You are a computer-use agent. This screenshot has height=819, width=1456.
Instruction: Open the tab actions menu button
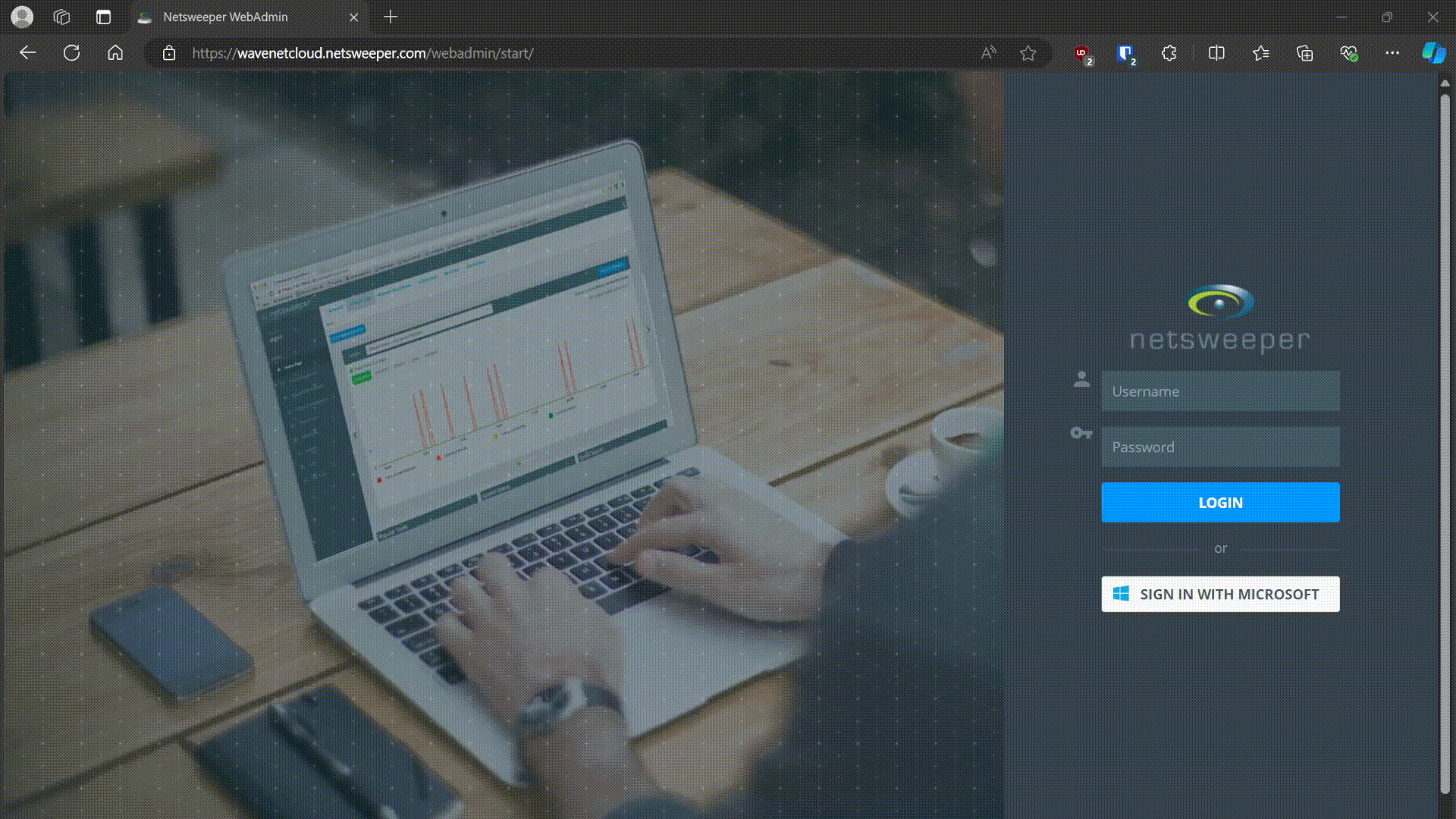(104, 17)
